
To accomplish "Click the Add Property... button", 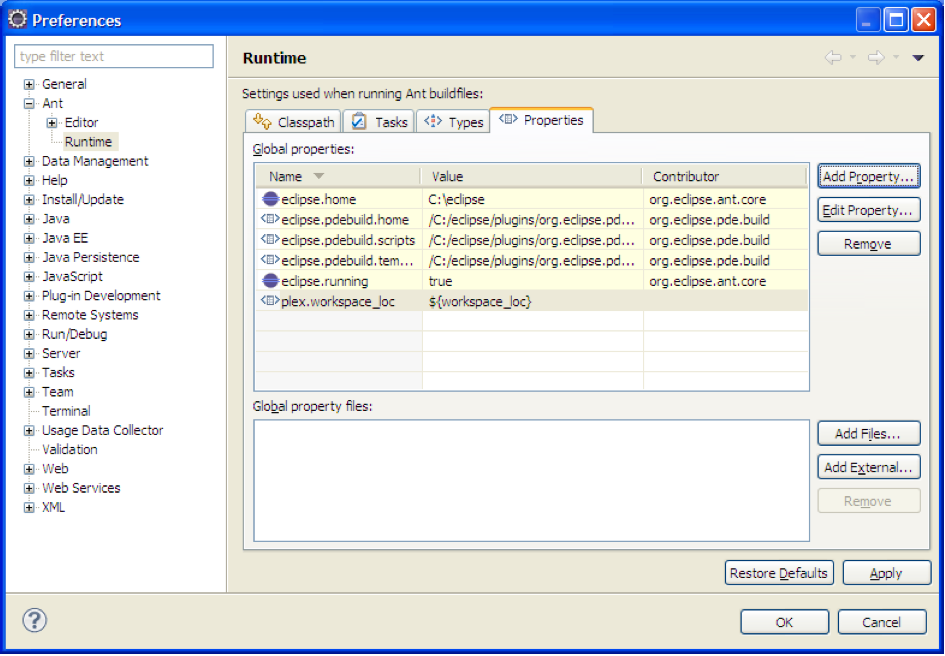I will [868, 176].
